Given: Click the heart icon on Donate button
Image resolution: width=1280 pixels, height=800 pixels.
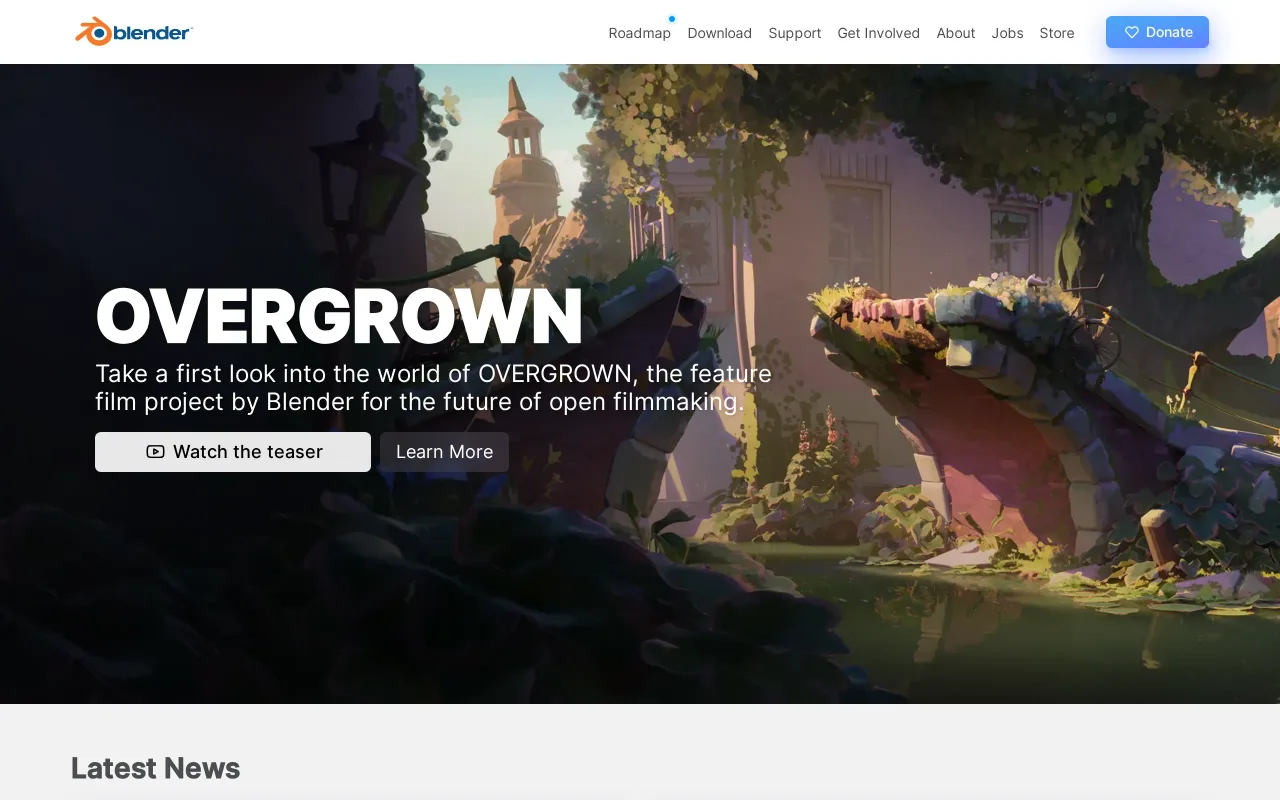Looking at the screenshot, I should click(1132, 32).
